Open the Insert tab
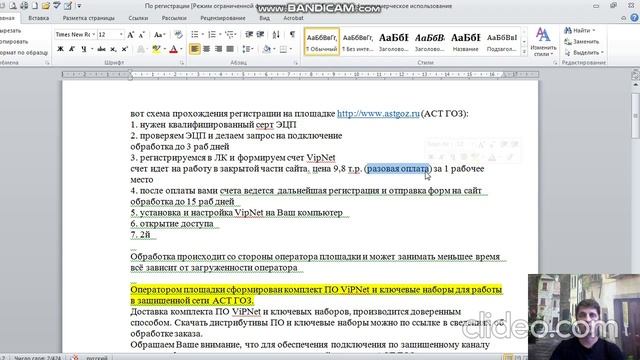Image resolution: width=640 pixels, height=360 pixels. (x=39, y=18)
